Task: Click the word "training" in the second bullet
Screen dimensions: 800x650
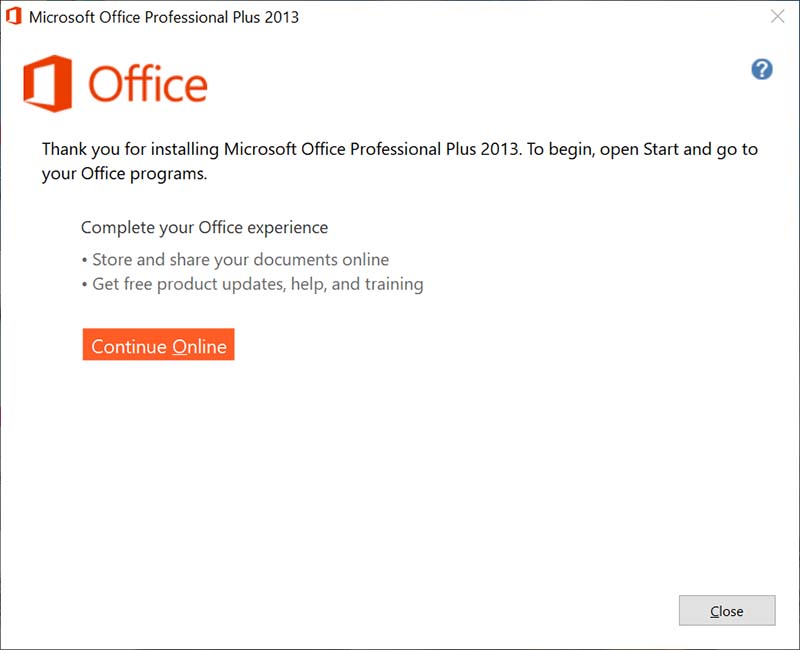Action: coord(393,284)
